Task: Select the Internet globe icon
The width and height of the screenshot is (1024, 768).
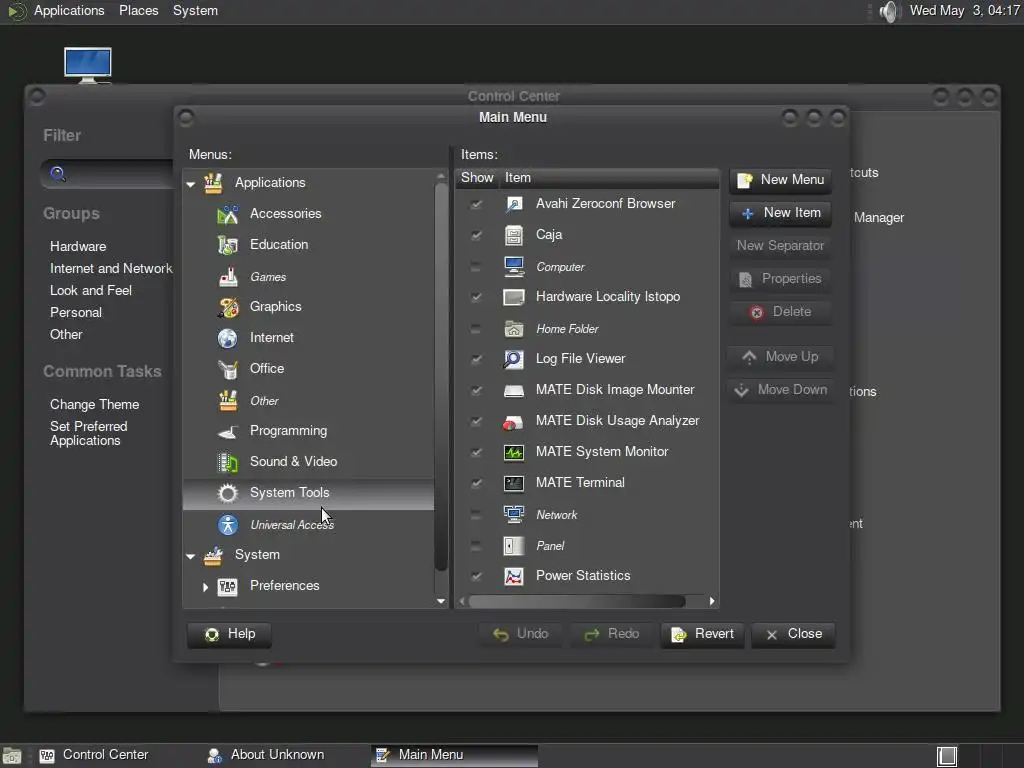Action: point(227,338)
